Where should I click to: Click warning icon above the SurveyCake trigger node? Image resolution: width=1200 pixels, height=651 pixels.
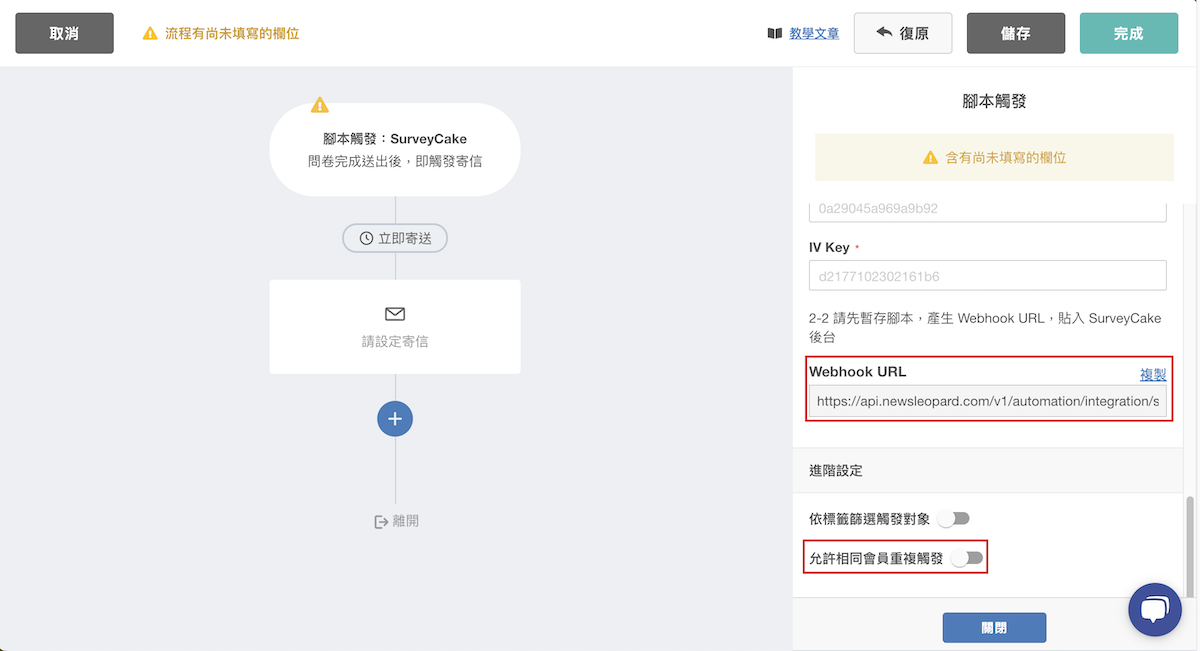point(319,104)
